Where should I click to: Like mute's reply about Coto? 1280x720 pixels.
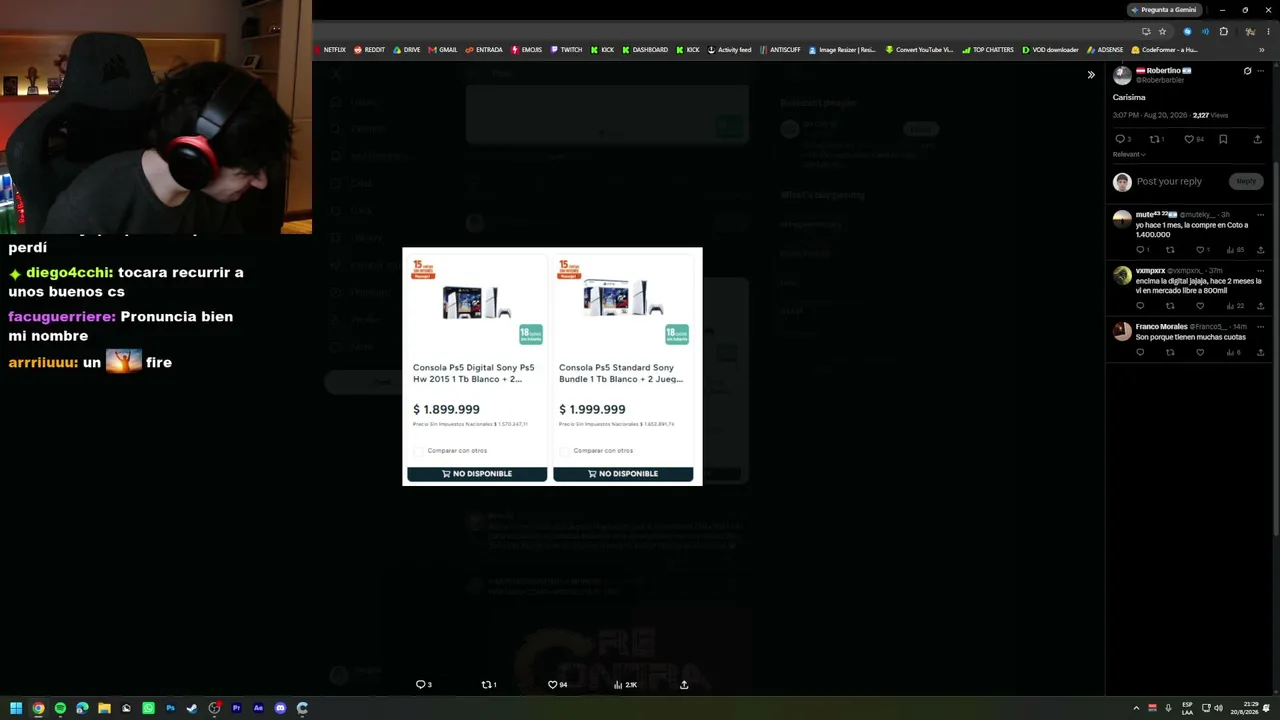click(x=1202, y=250)
